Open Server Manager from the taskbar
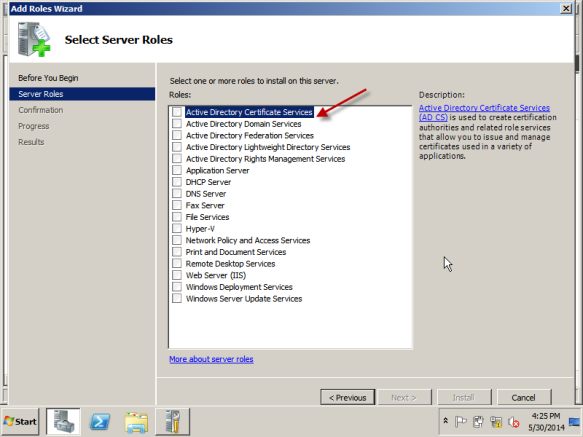Image resolution: width=583 pixels, height=437 pixels. tap(63, 421)
